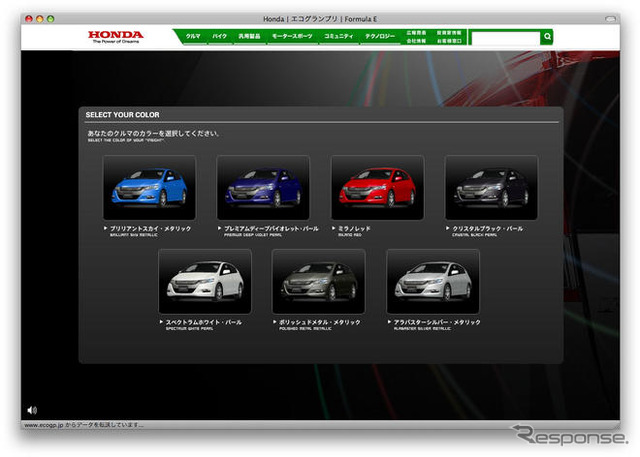Screen dimensions: 640x457
Task: Select the Polished Metal Metallic car
Action: point(318,281)
